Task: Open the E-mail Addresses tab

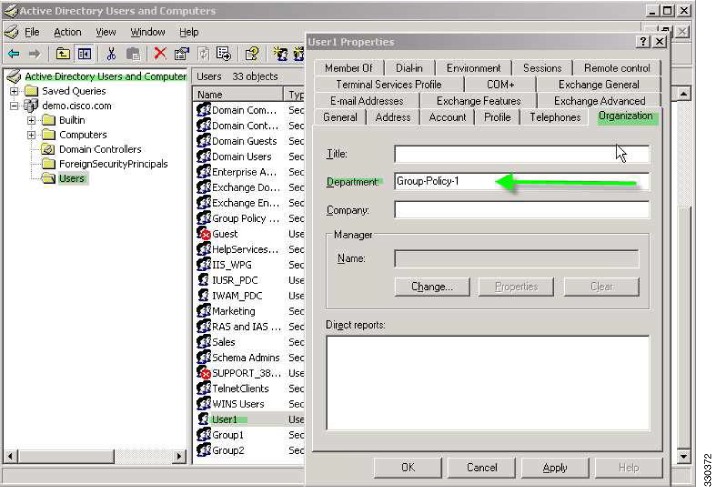Action: (x=367, y=101)
